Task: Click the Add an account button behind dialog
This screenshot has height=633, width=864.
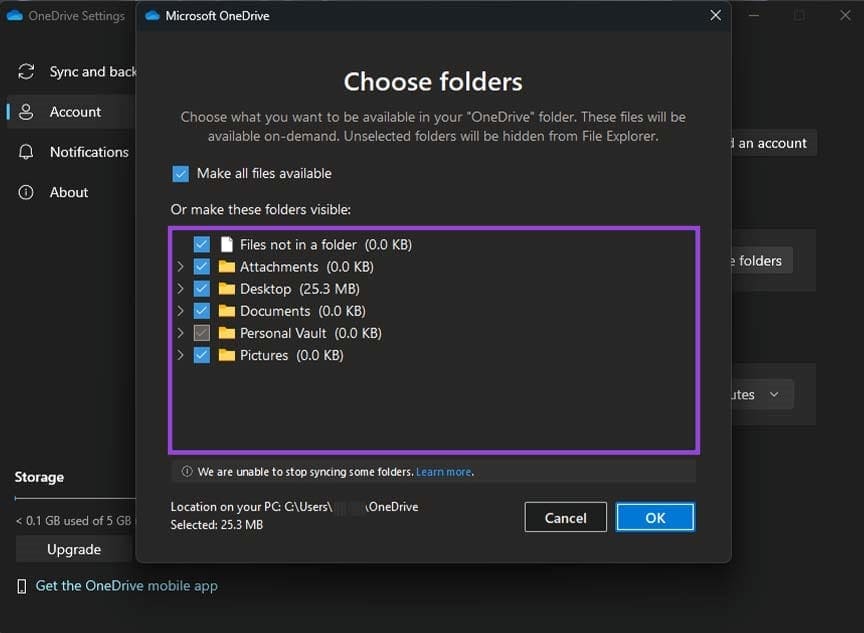Action: pyautogui.click(x=773, y=143)
